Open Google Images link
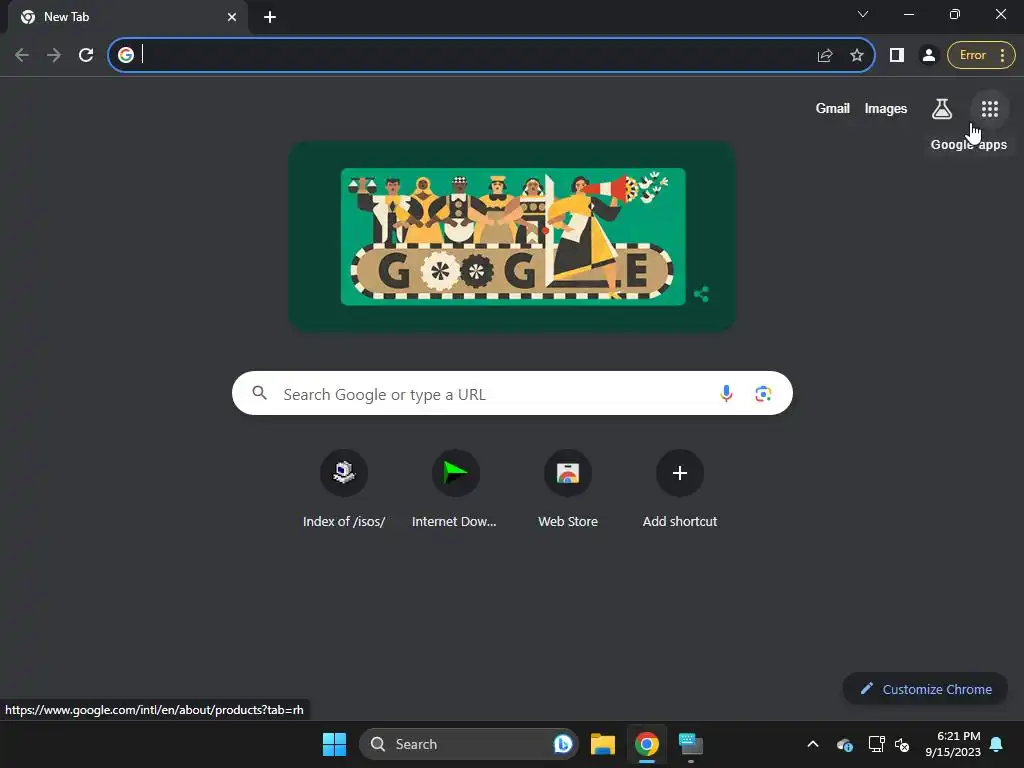The width and height of the screenshot is (1024, 768). click(886, 108)
